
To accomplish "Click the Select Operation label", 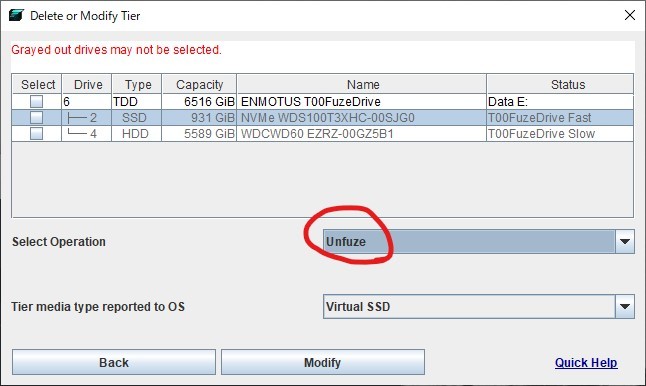I will pyautogui.click(x=59, y=241).
